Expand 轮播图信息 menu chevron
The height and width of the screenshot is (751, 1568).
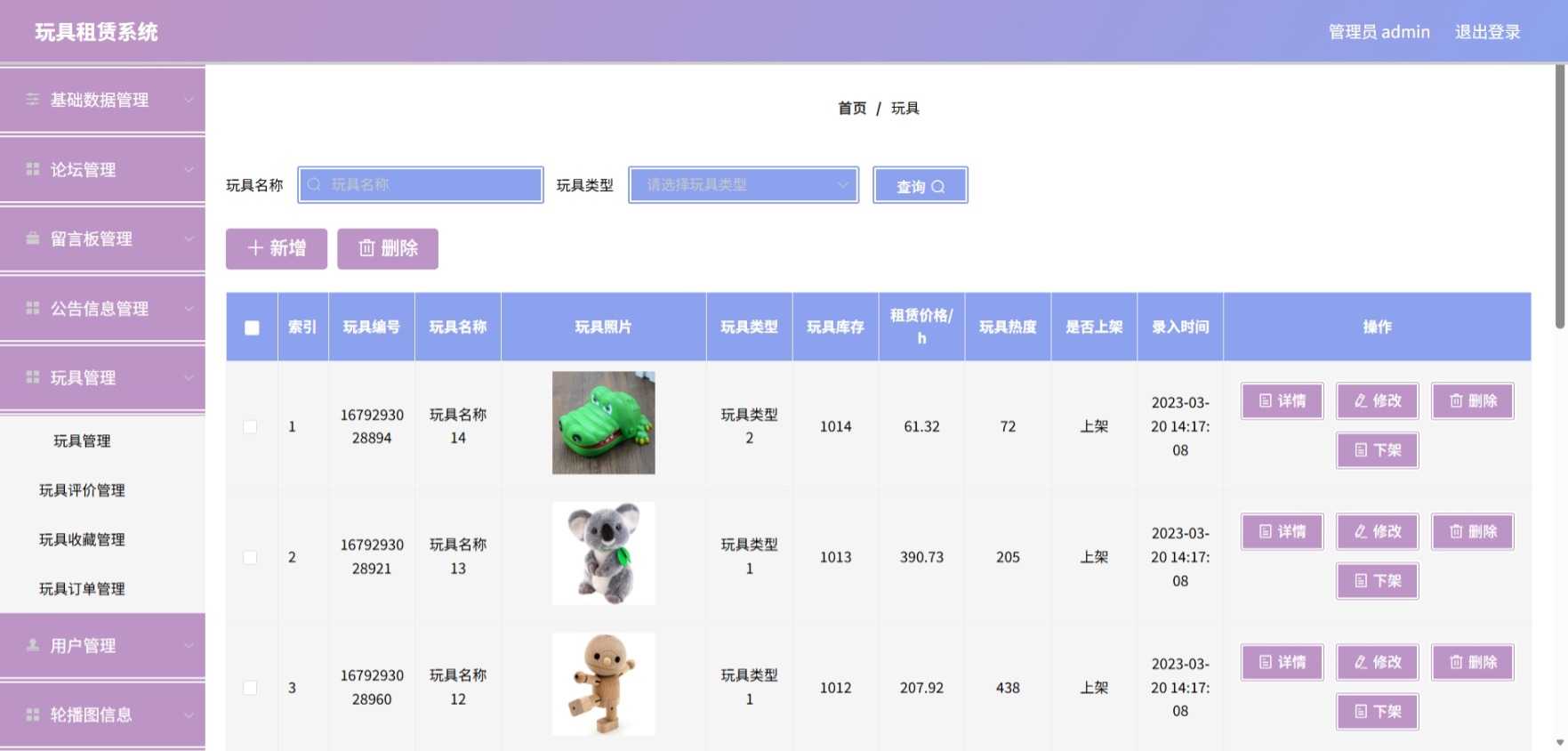[189, 715]
